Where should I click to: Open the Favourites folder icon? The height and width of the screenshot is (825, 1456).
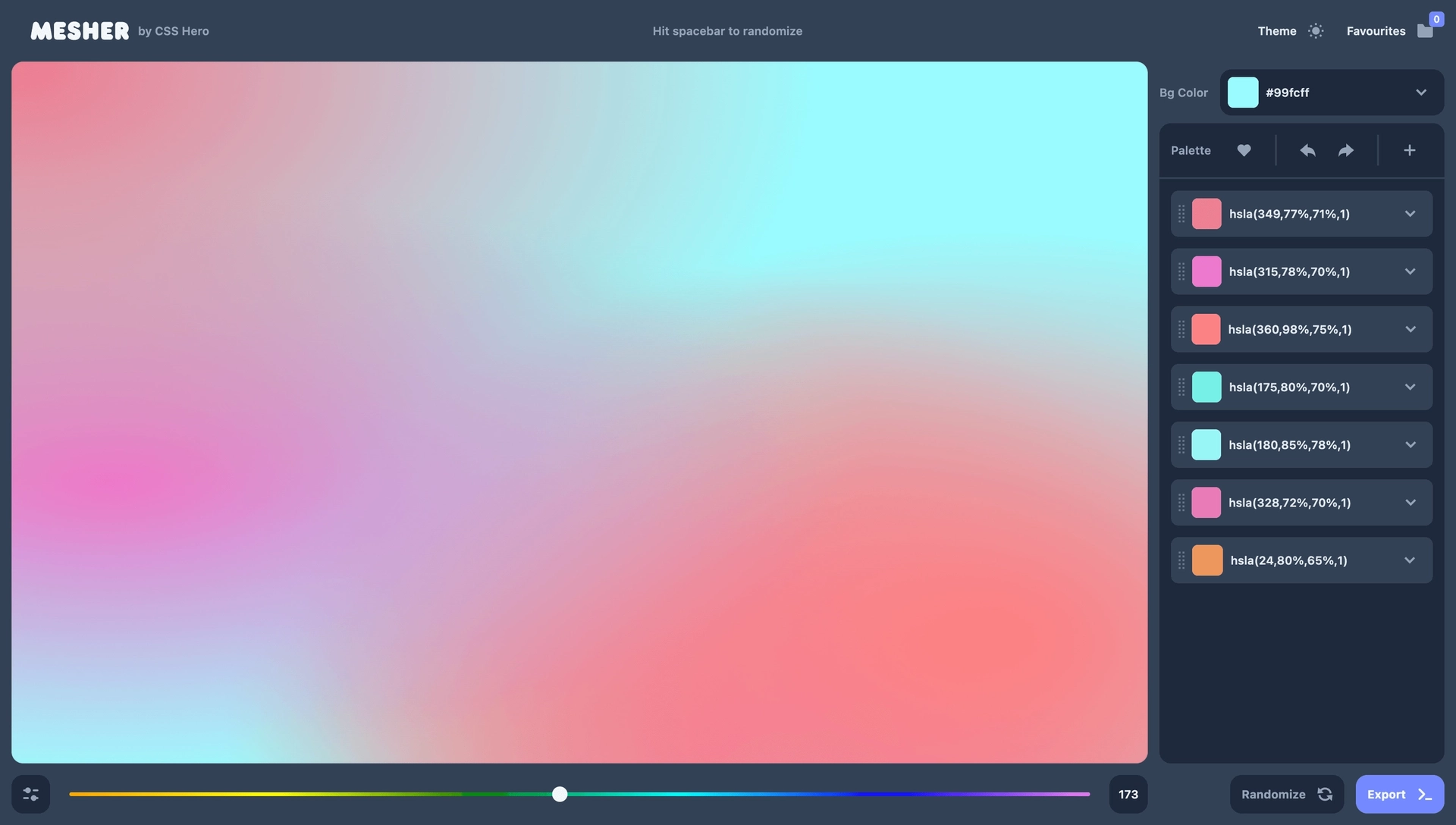pyautogui.click(x=1425, y=31)
